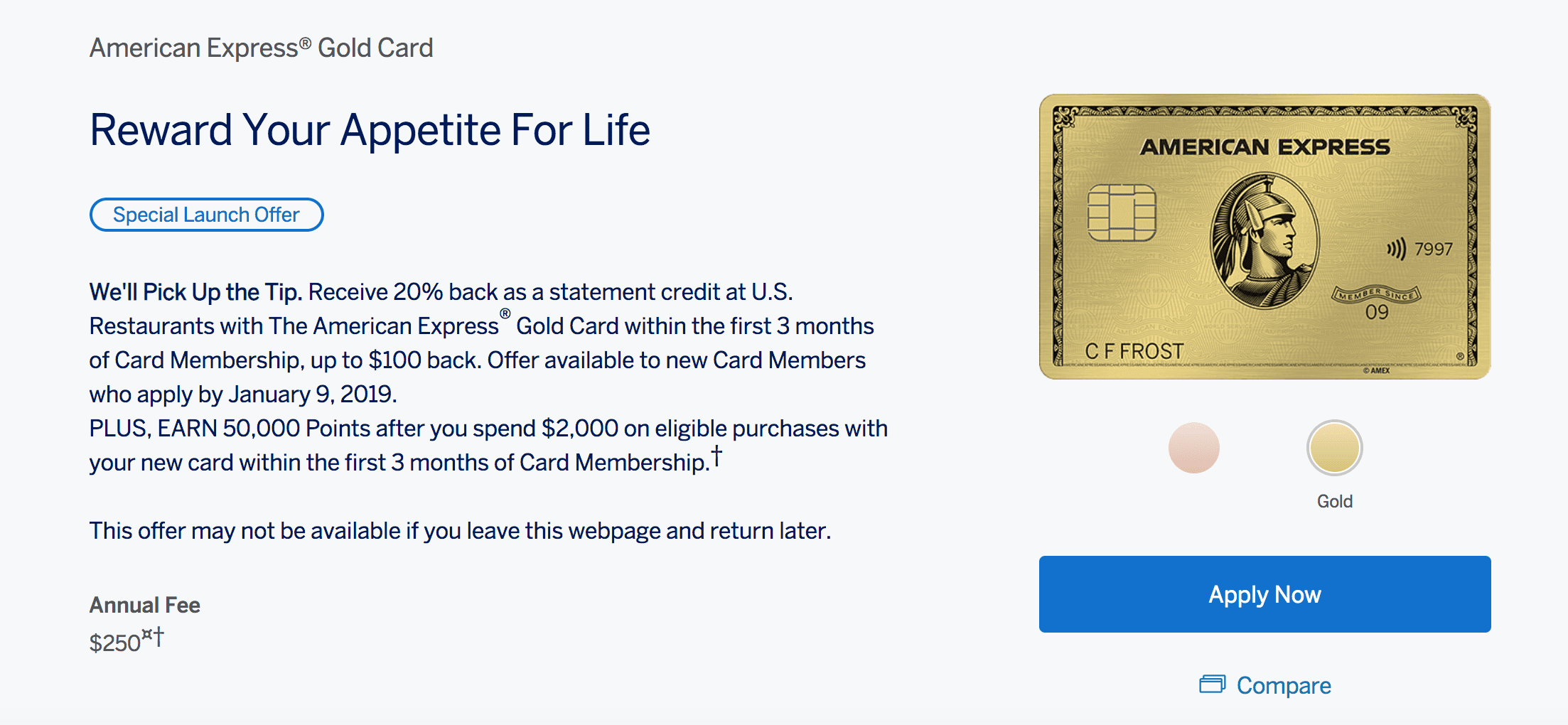Screen dimensions: 1568x725
Task: Click the Annual Fee label
Action: [145, 605]
